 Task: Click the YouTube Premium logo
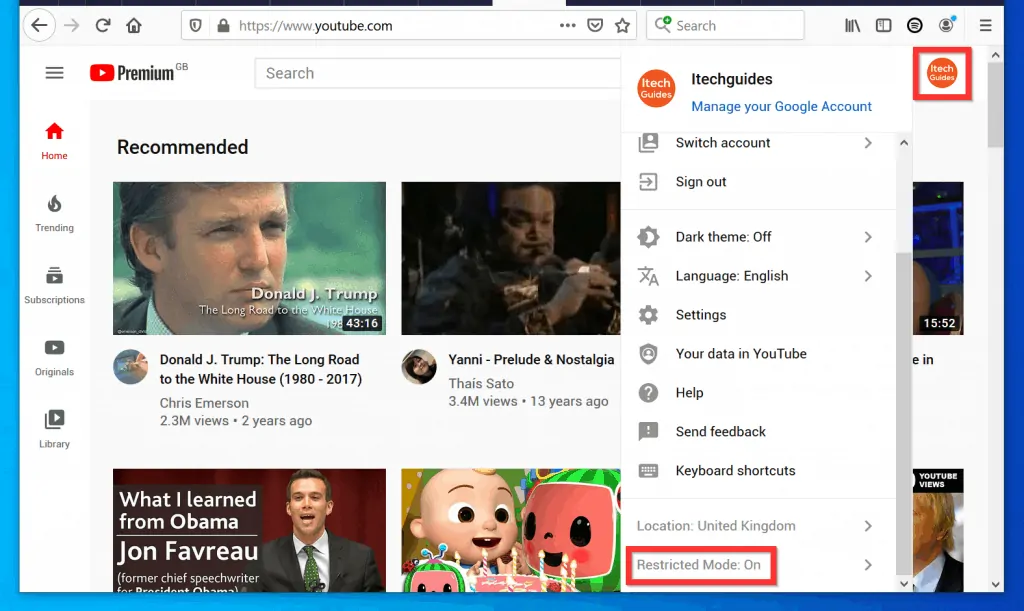coord(138,72)
